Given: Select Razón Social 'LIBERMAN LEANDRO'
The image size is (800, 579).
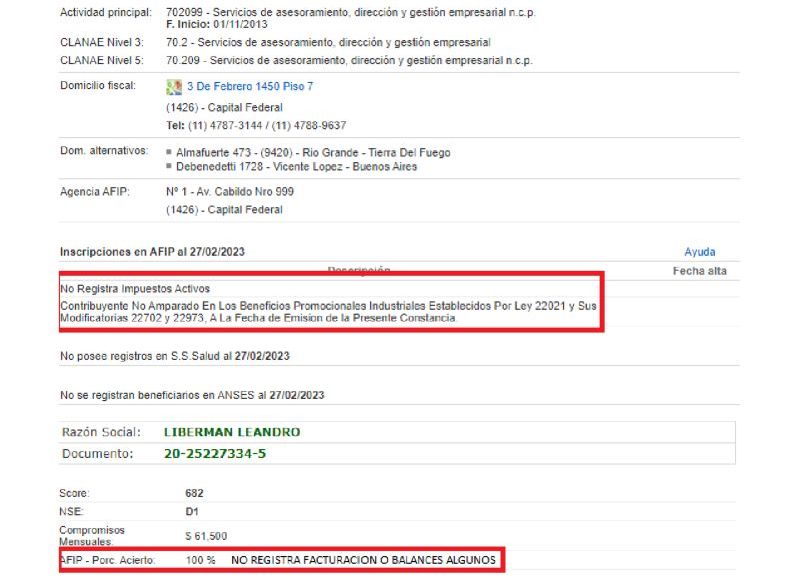Looking at the screenshot, I should tap(231, 432).
